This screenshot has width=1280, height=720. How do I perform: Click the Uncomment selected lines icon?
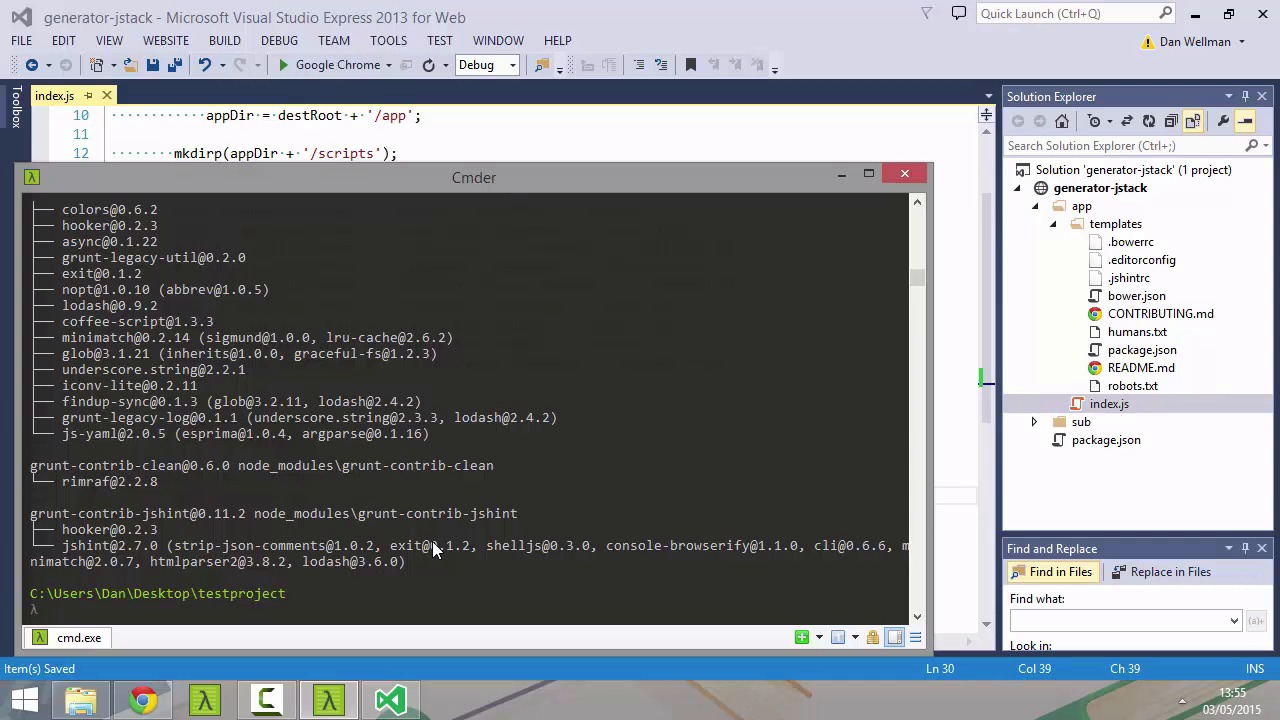(660, 65)
